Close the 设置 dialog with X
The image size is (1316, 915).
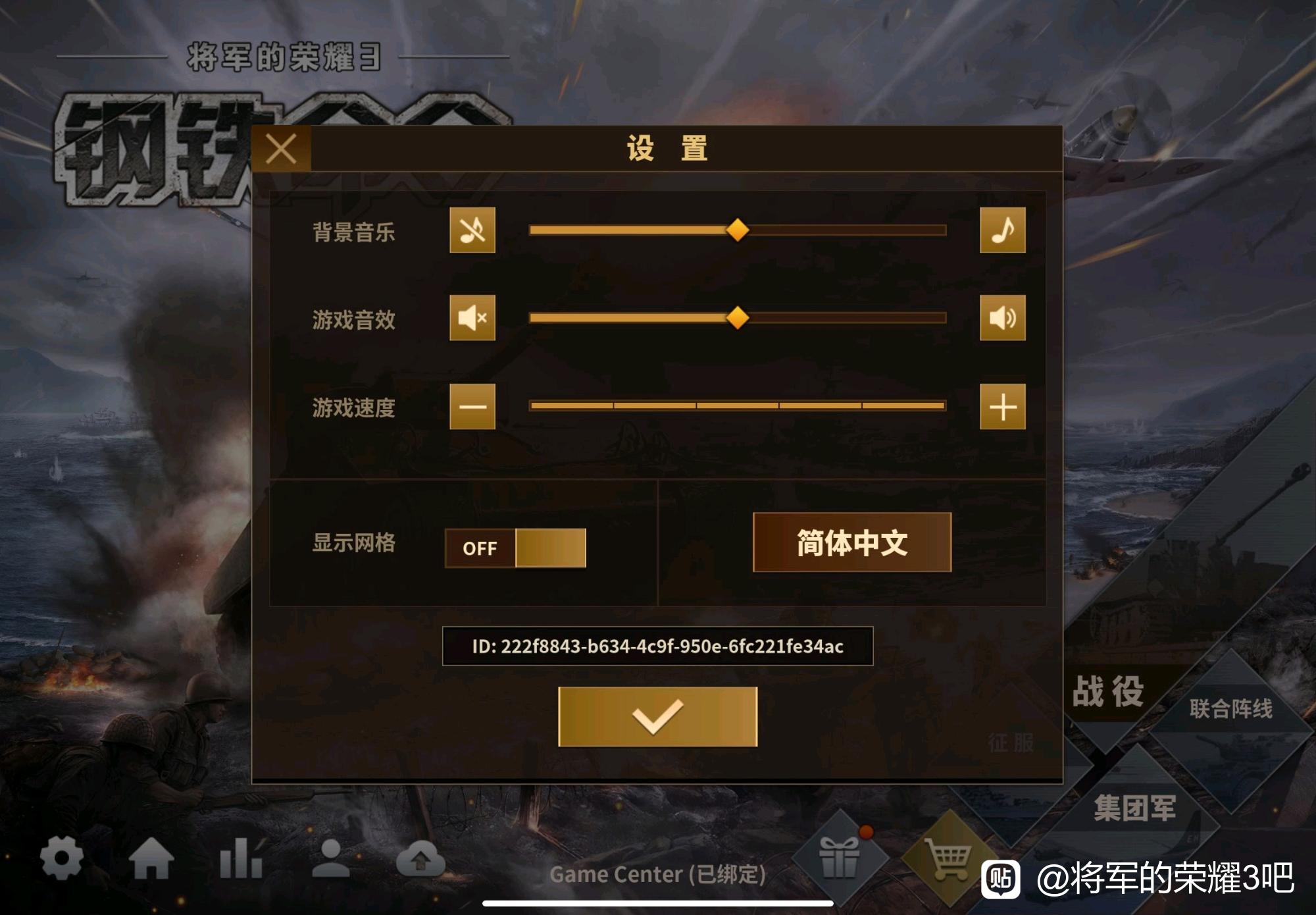281,149
